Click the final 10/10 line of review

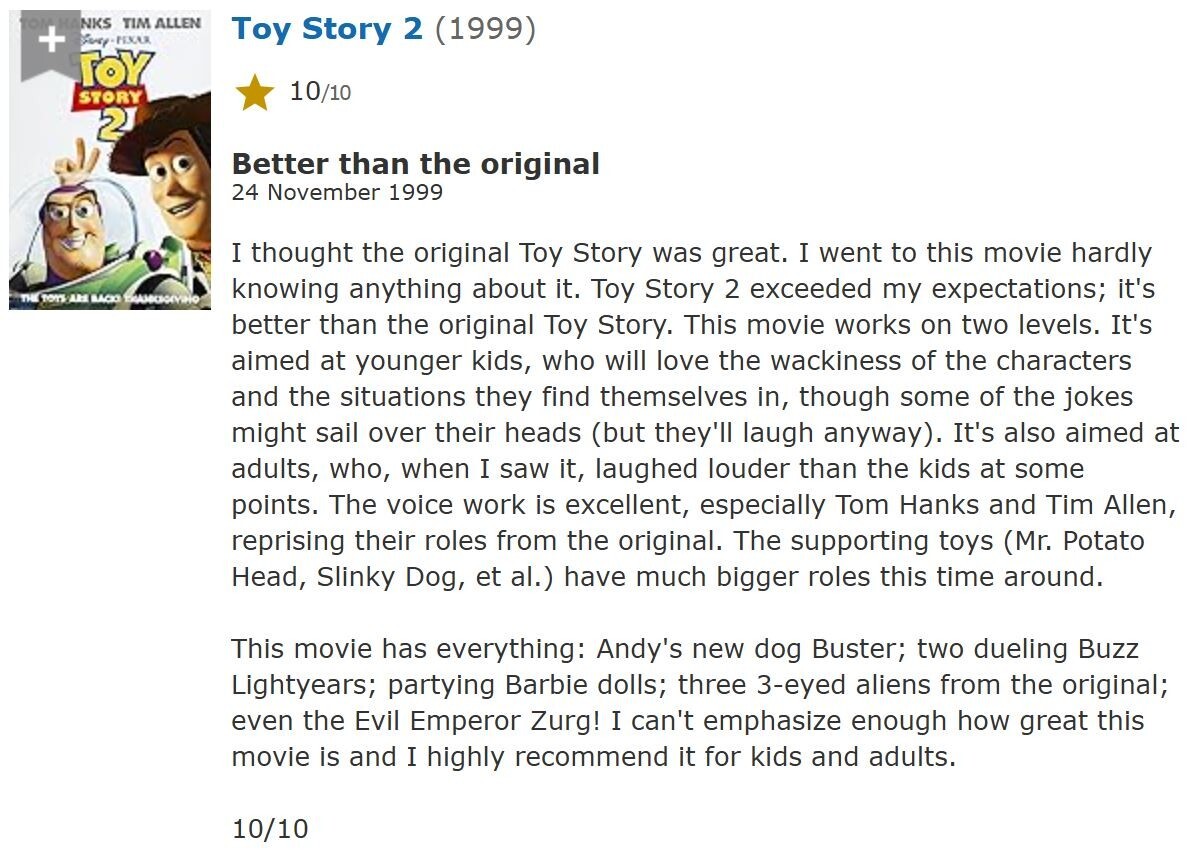pyautogui.click(x=270, y=829)
